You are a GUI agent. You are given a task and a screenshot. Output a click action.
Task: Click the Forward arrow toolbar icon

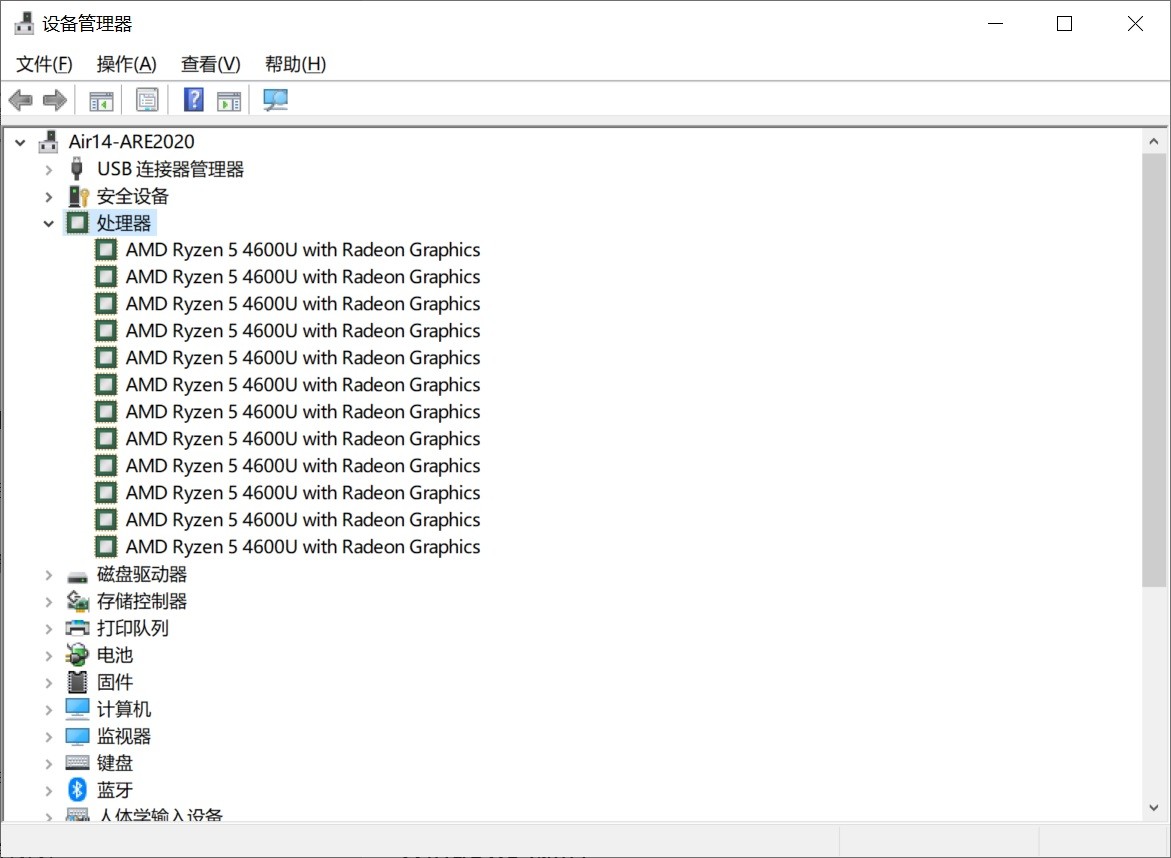pos(55,100)
